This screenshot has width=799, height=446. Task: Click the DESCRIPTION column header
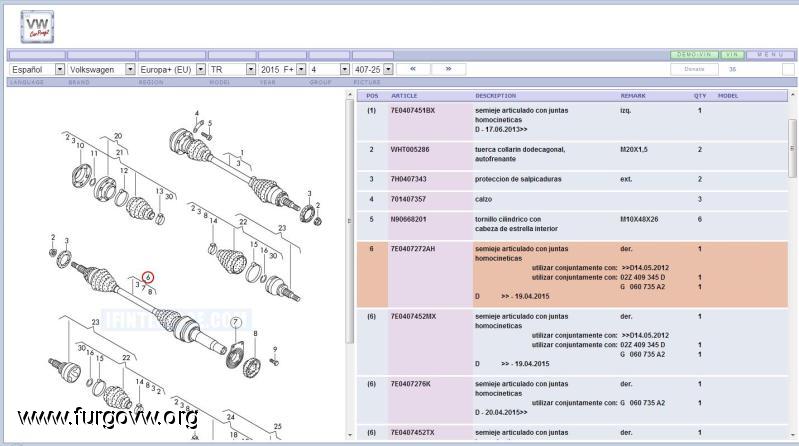click(495, 96)
